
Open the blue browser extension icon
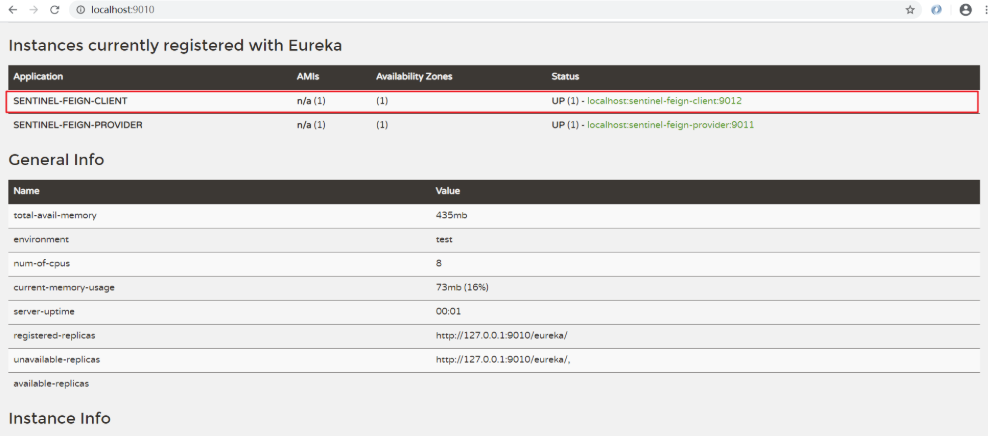point(936,10)
